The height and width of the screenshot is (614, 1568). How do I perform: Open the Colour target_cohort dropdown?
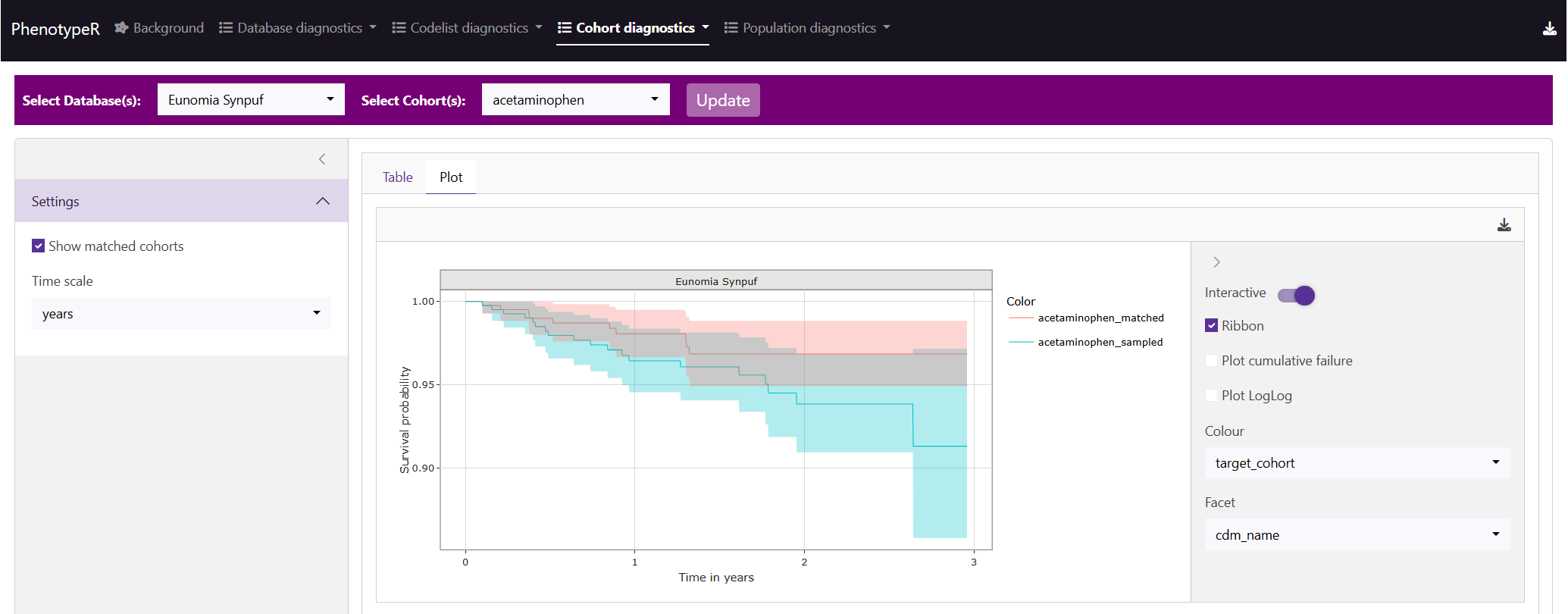click(1357, 463)
